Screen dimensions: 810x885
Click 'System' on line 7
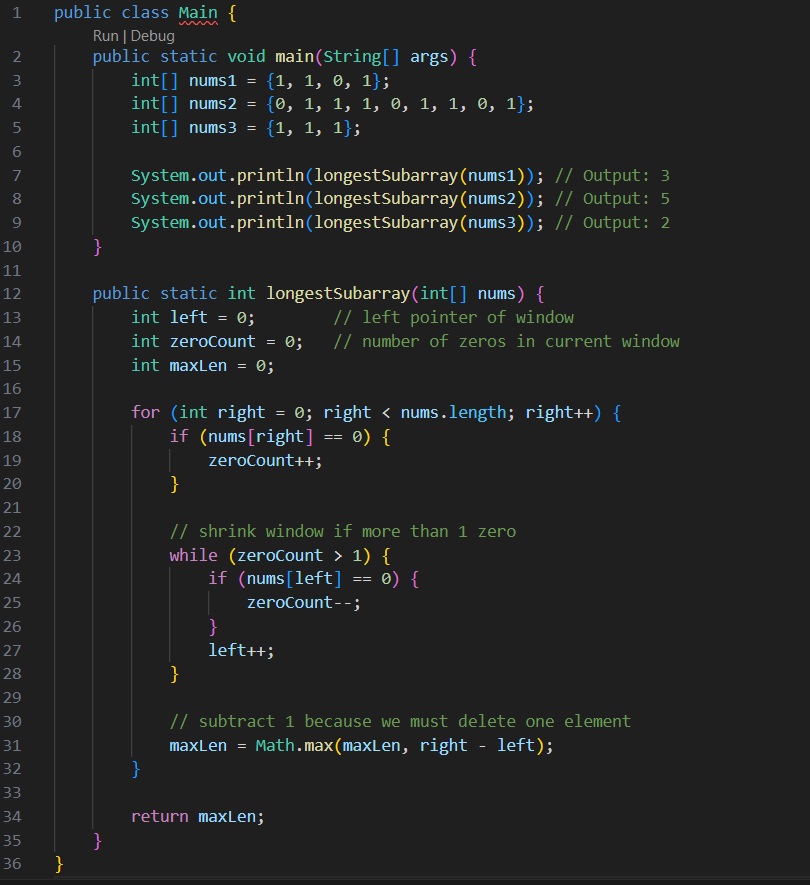pyautogui.click(x=160, y=176)
